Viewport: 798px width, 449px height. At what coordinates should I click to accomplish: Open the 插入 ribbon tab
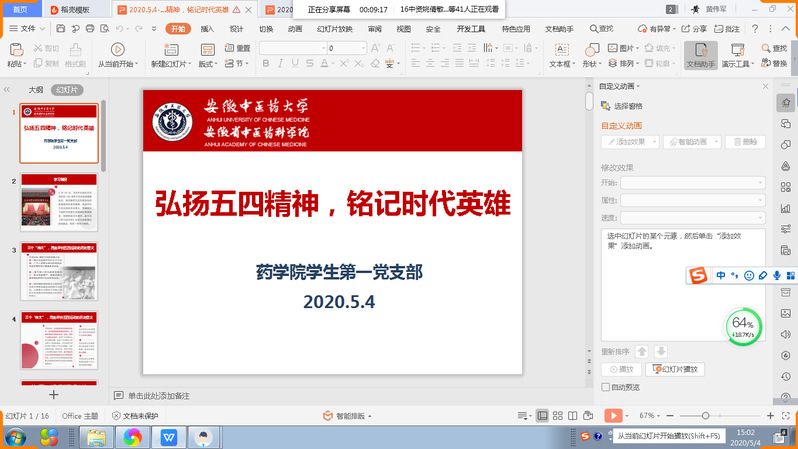coord(207,29)
